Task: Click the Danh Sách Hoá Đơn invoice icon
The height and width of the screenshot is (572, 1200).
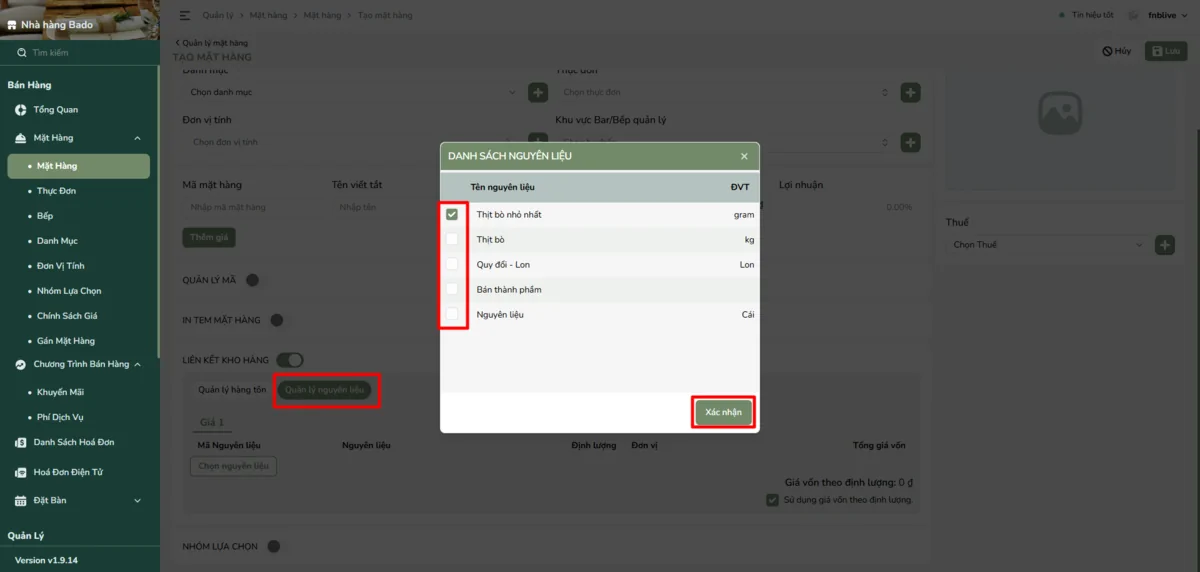Action: click(21, 442)
